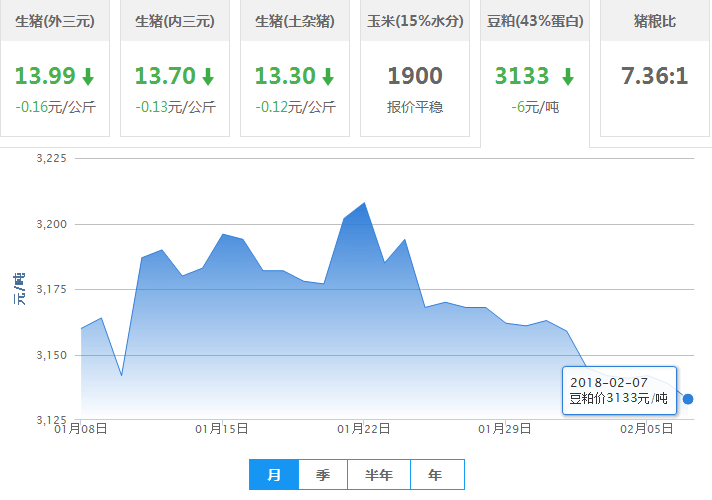
Task: Switch chart range to 季
Action: pos(323,475)
